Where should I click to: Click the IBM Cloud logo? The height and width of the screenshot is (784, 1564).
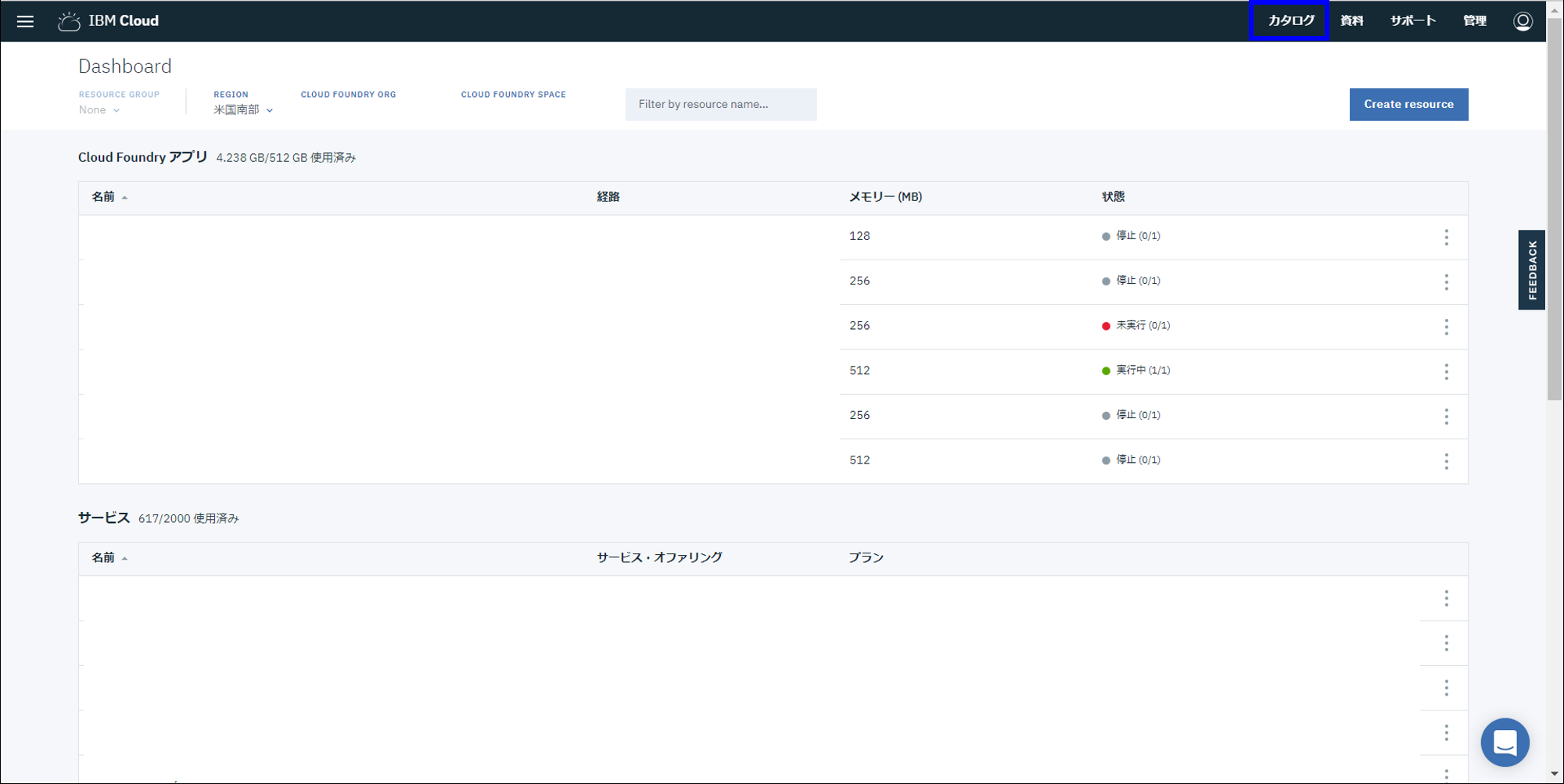(x=109, y=21)
